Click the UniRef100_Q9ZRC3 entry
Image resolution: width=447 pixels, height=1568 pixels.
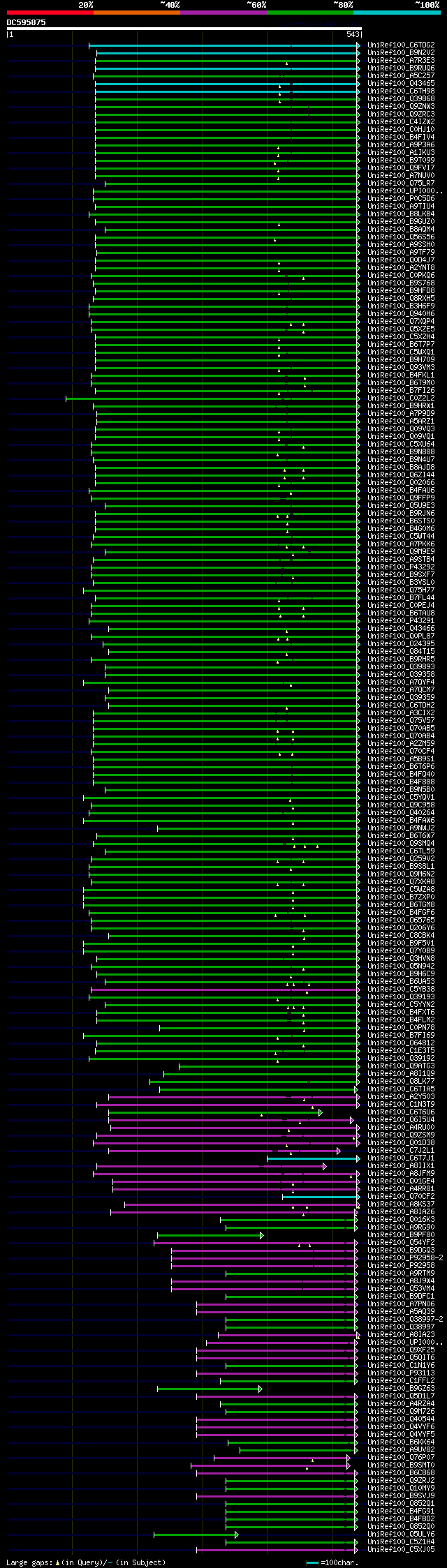click(x=401, y=114)
